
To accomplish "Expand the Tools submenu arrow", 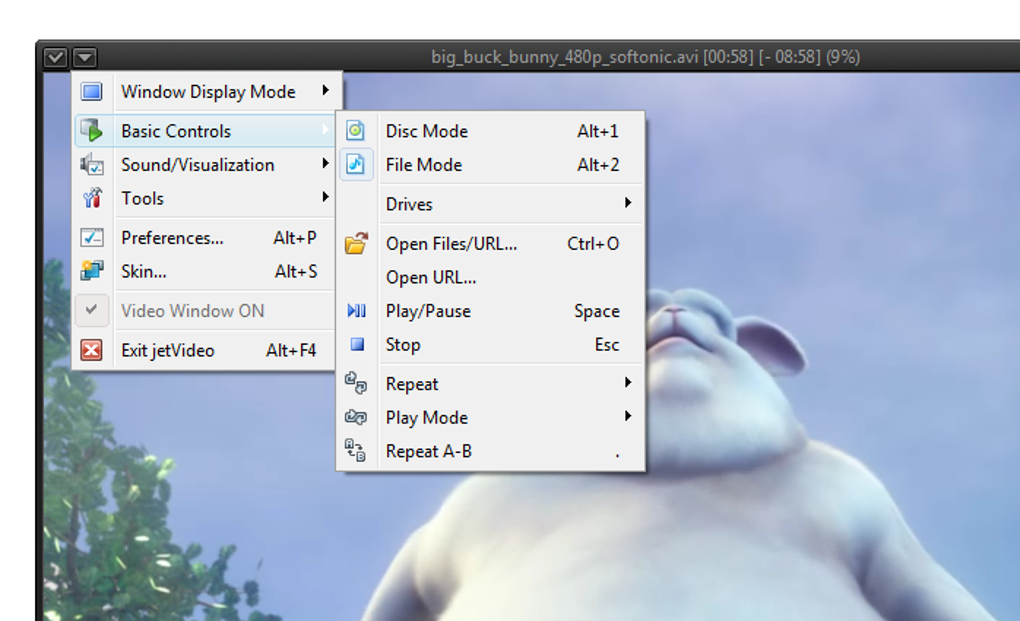I will (325, 196).
